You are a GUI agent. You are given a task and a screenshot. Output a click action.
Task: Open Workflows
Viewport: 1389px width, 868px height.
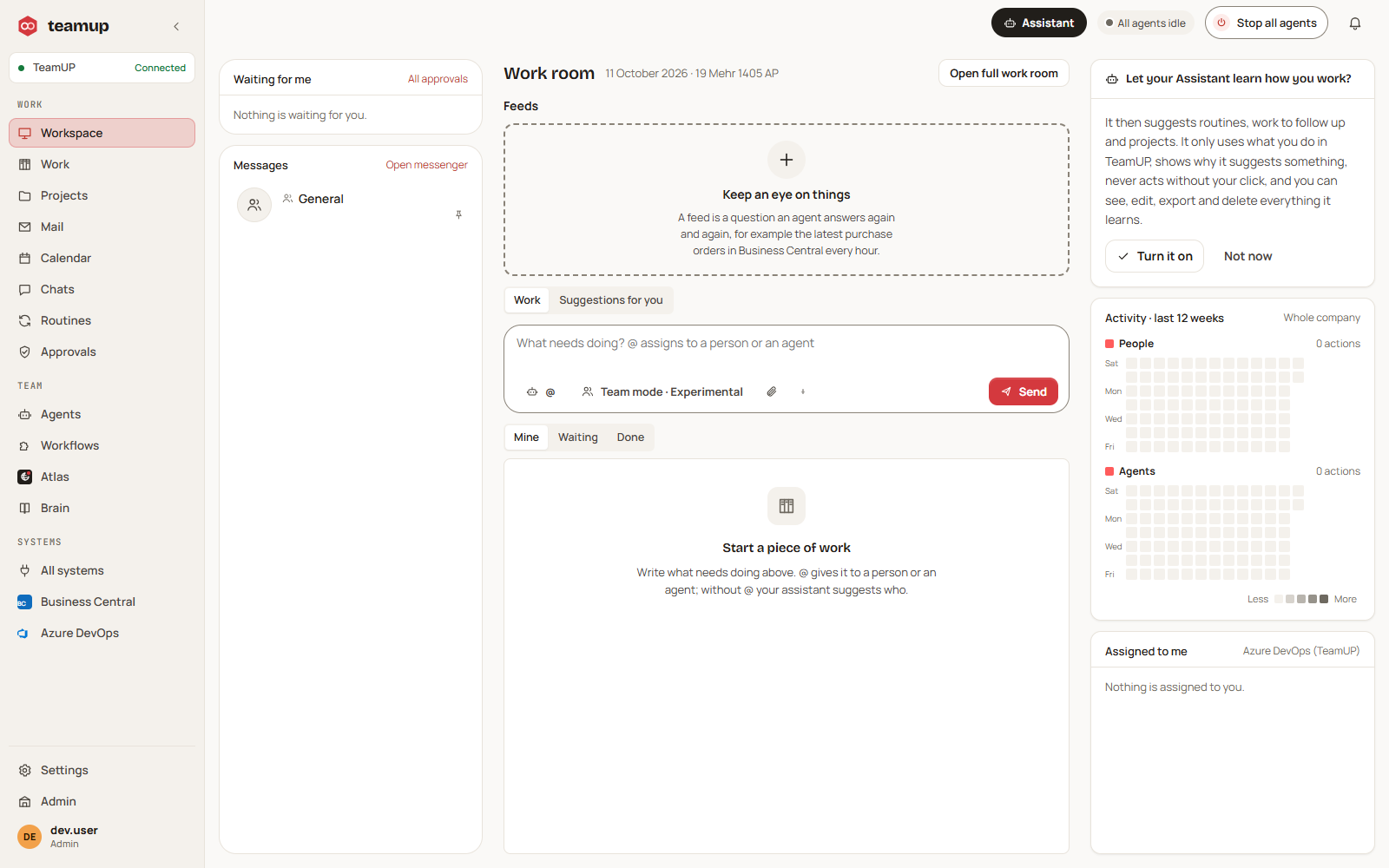[102, 445]
